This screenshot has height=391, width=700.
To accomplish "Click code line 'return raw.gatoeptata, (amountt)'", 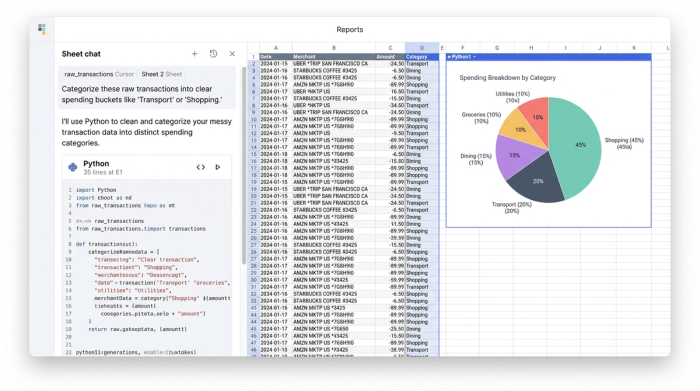I will coord(138,329).
